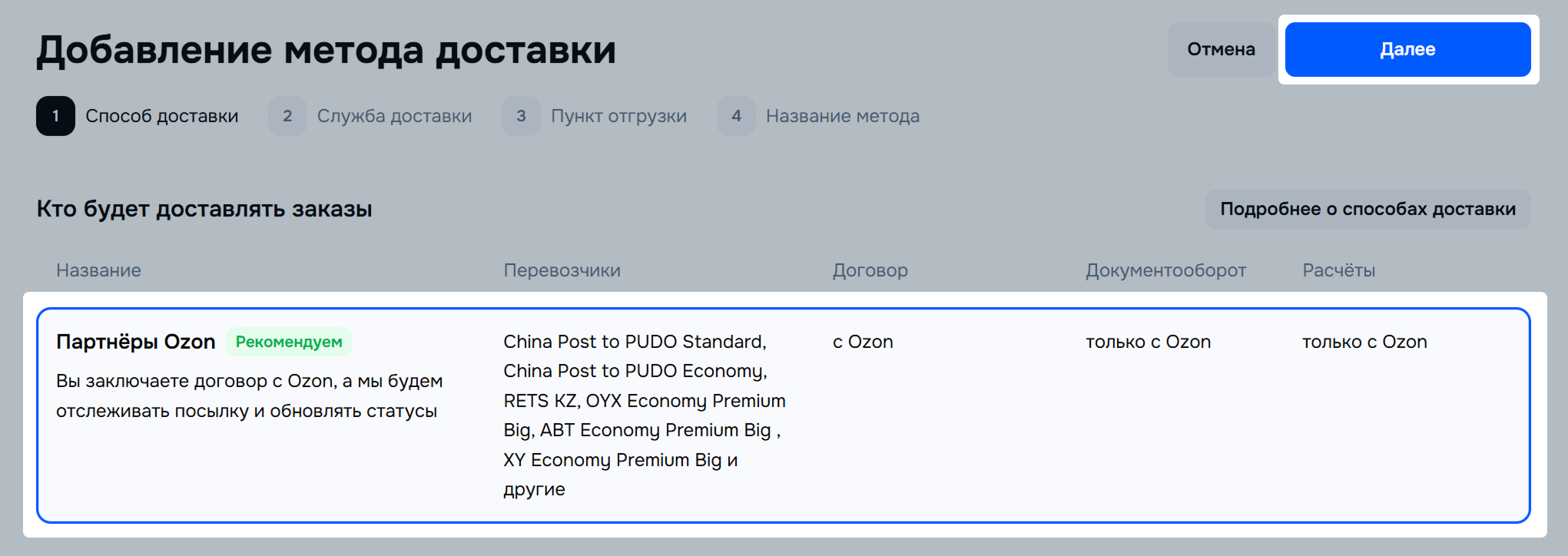This screenshot has width=1568, height=556.
Task: Click the Документооборот column header
Action: [1165, 270]
